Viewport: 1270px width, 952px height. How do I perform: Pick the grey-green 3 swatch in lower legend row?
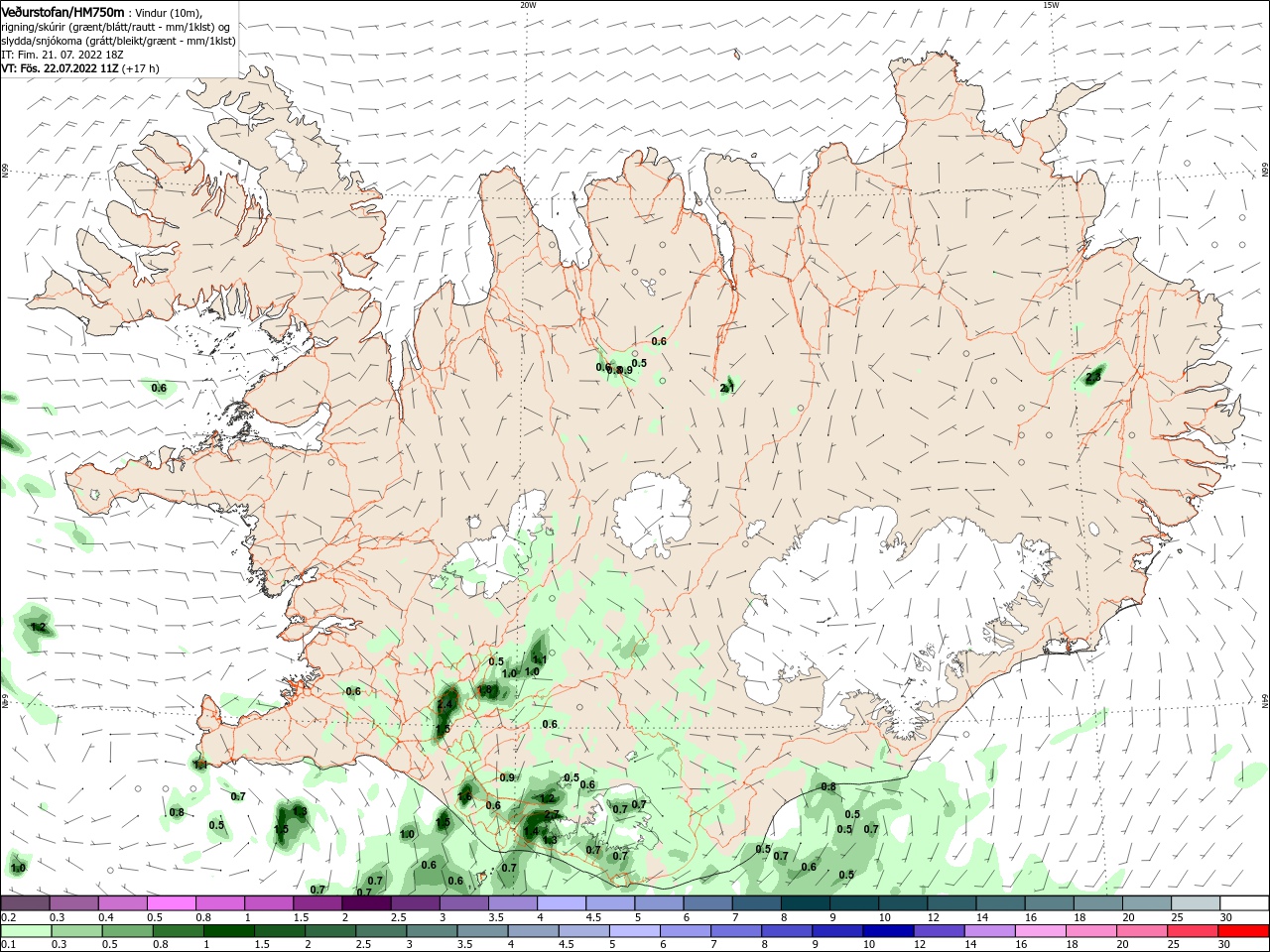(433, 931)
